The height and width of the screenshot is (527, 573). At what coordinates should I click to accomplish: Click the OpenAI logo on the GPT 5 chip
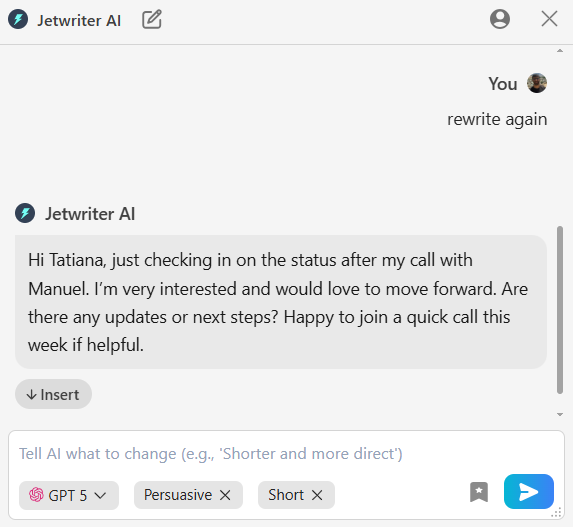point(36,495)
